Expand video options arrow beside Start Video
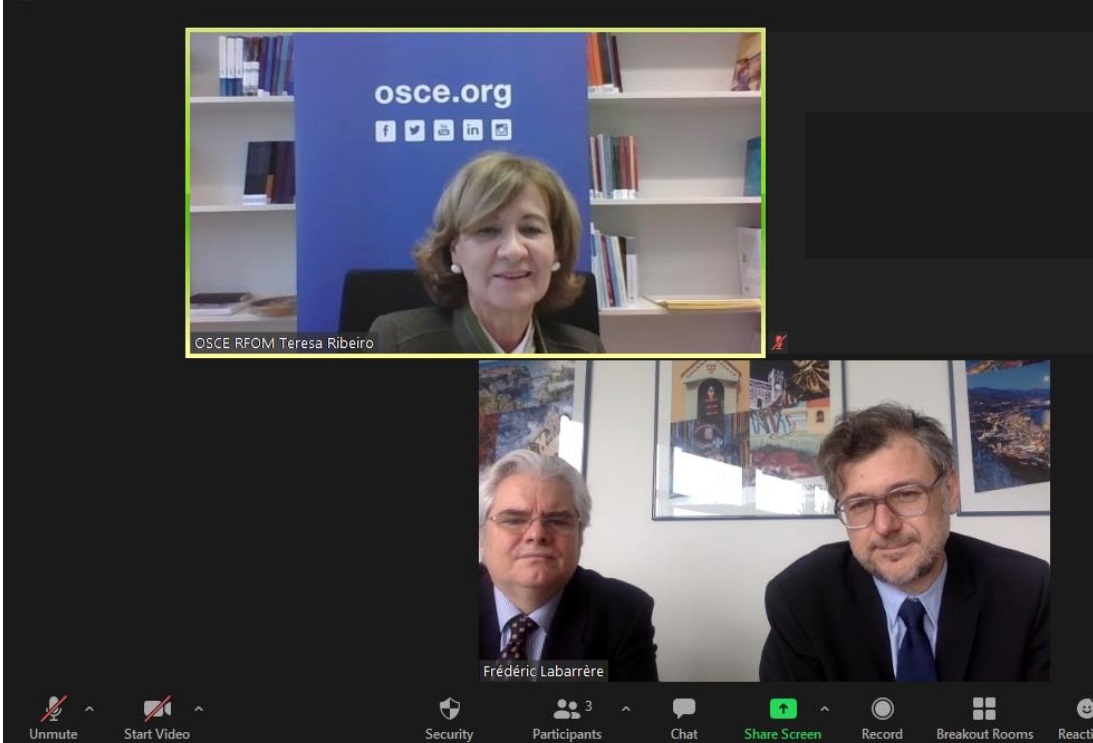The height and width of the screenshot is (743, 1093). coord(196,710)
